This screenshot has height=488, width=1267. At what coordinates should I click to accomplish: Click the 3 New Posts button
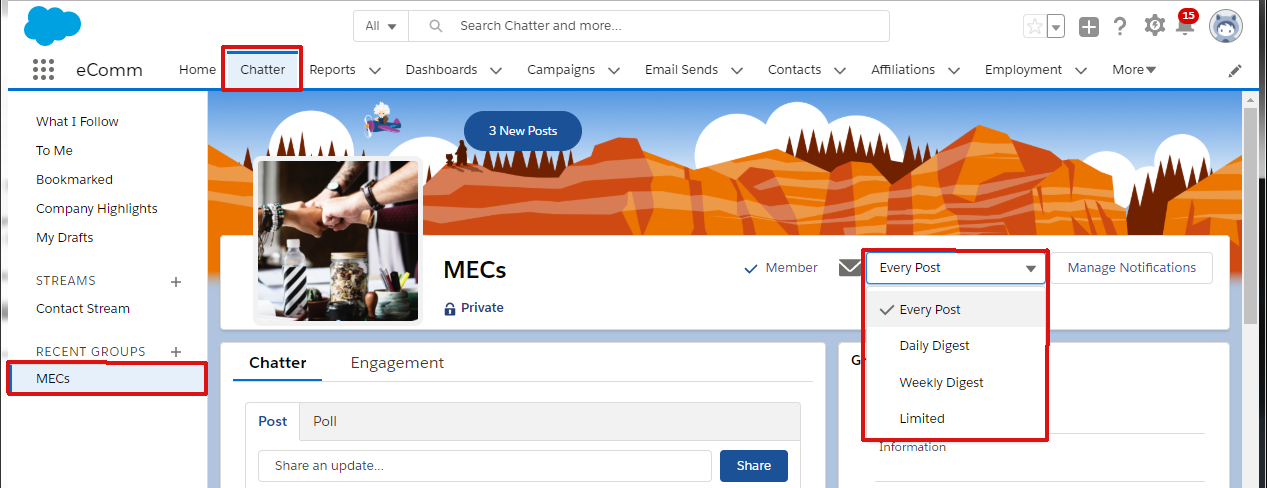click(x=523, y=131)
